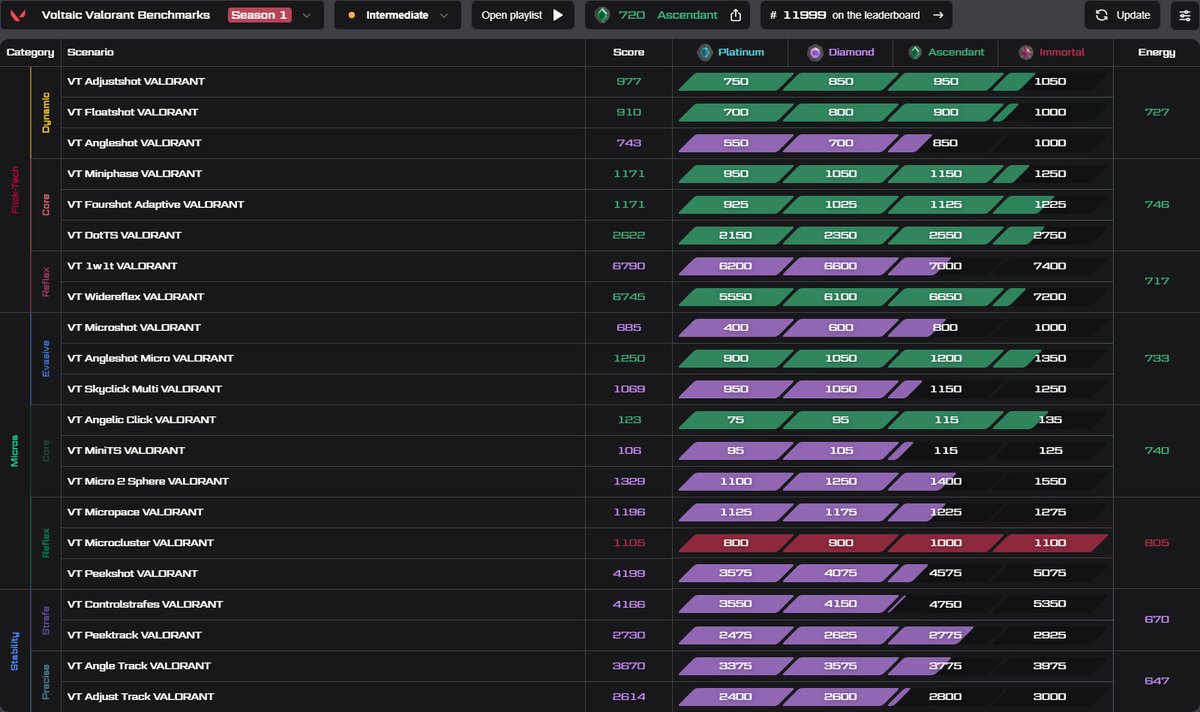Select VT Microshot VALORANT scenario
The image size is (1200, 712).
133,327
